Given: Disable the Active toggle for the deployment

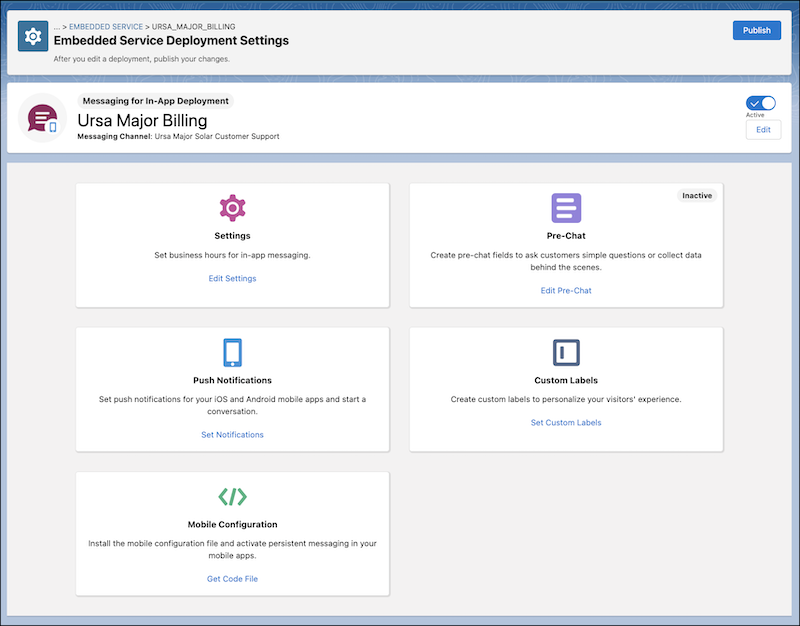Looking at the screenshot, I should point(760,103).
